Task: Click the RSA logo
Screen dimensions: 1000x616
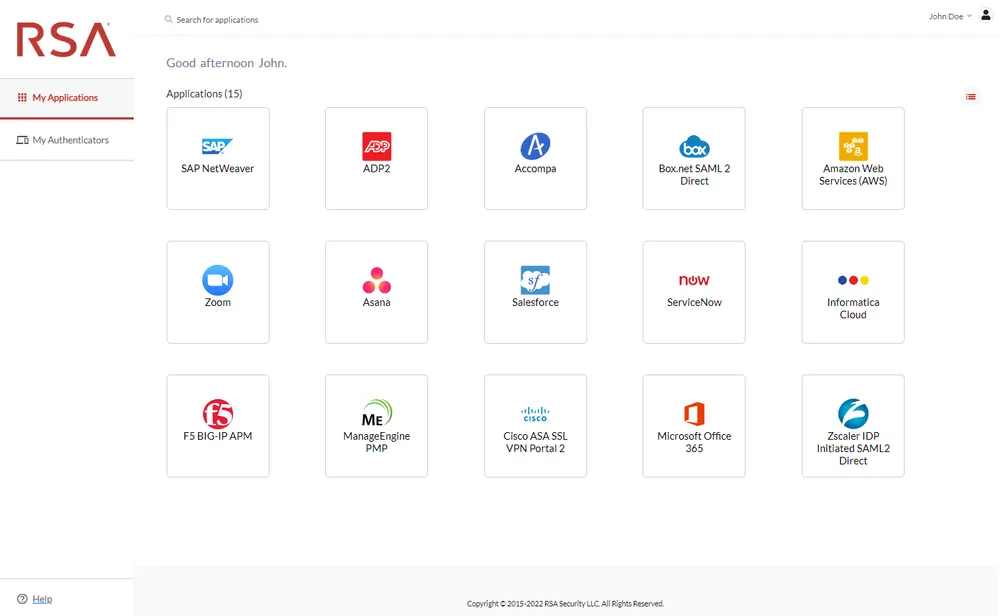Action: [x=66, y=40]
